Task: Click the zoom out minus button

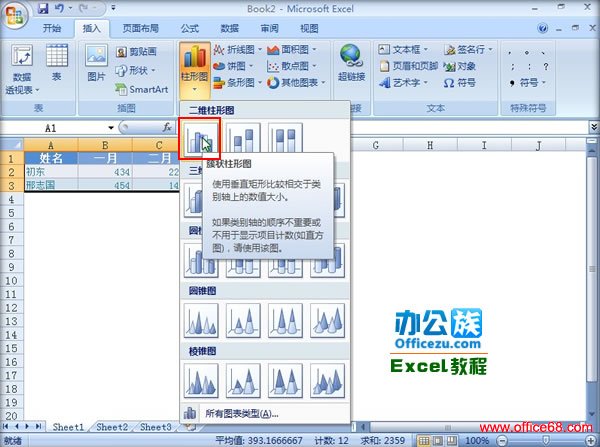Action: tap(503, 441)
